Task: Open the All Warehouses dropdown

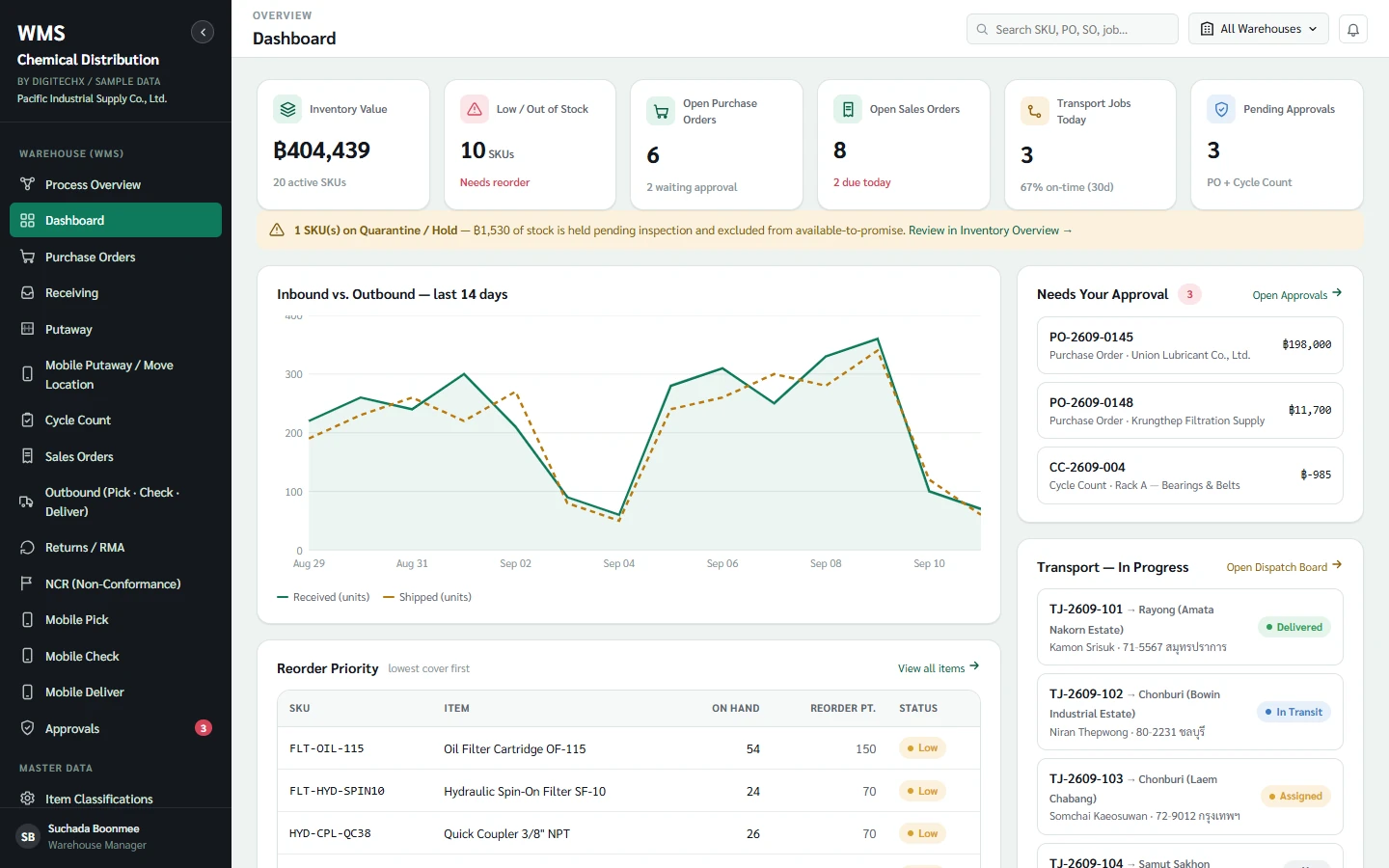Action: point(1259,29)
